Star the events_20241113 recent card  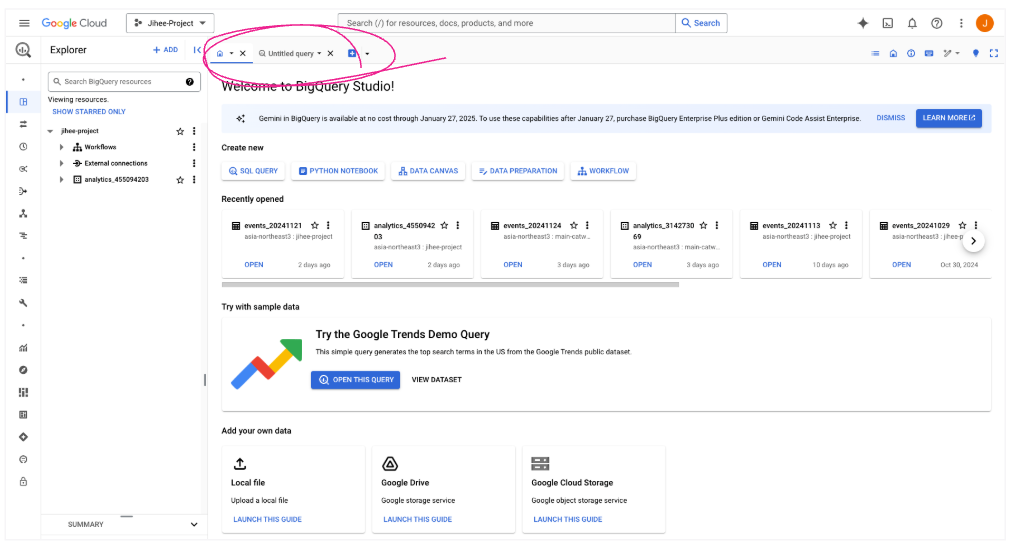(833, 226)
